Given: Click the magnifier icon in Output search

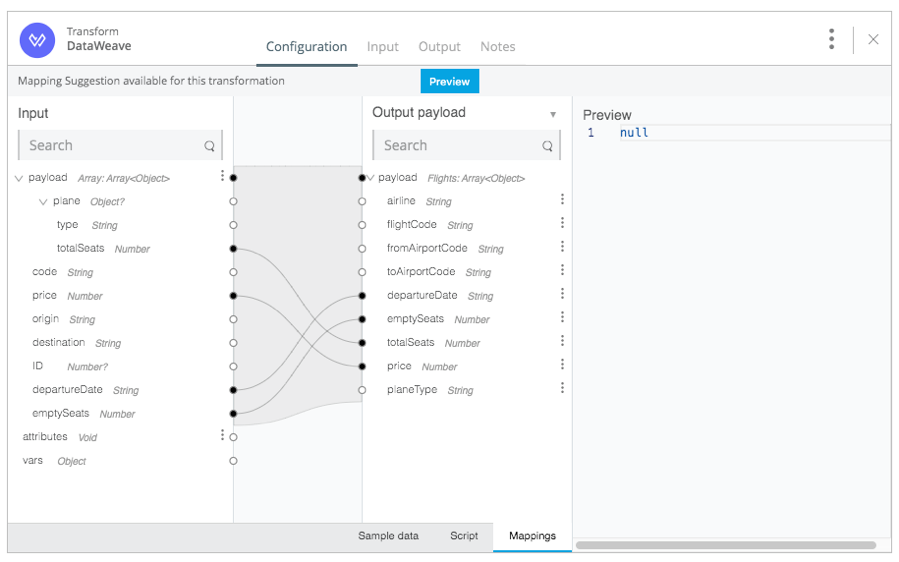Looking at the screenshot, I should (x=548, y=146).
